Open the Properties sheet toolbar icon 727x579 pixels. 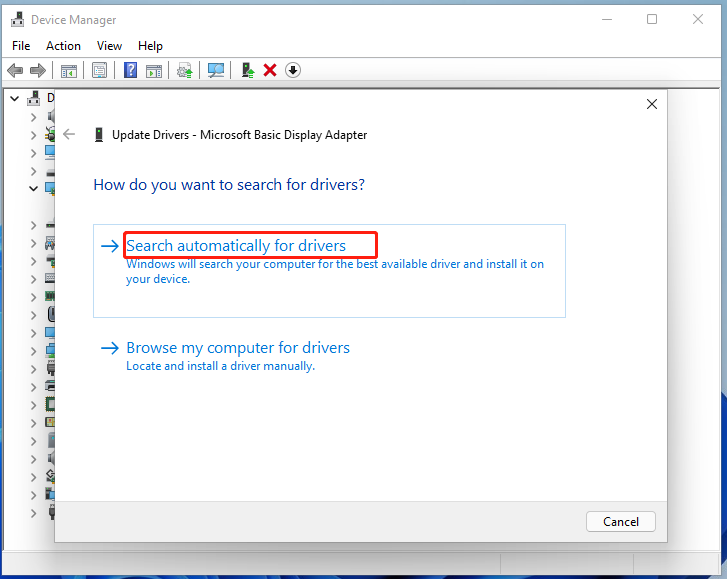pyautogui.click(x=99, y=70)
